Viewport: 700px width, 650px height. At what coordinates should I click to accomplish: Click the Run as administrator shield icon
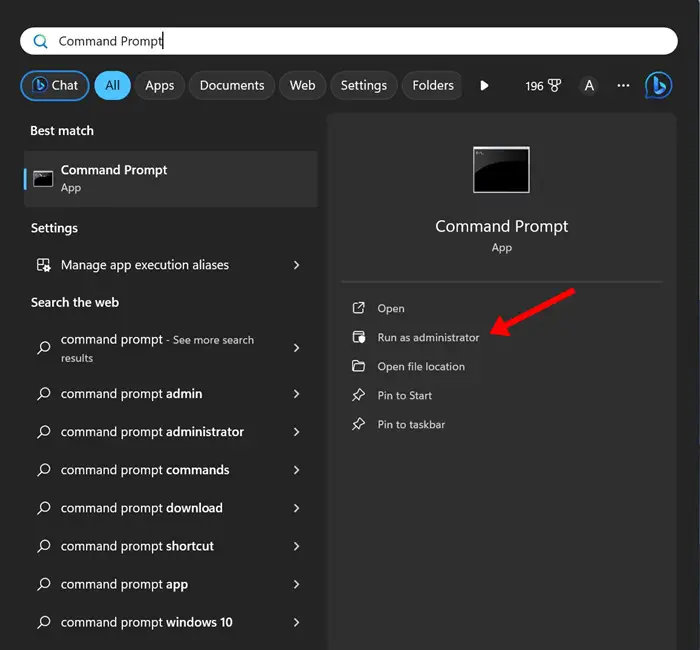click(x=359, y=337)
